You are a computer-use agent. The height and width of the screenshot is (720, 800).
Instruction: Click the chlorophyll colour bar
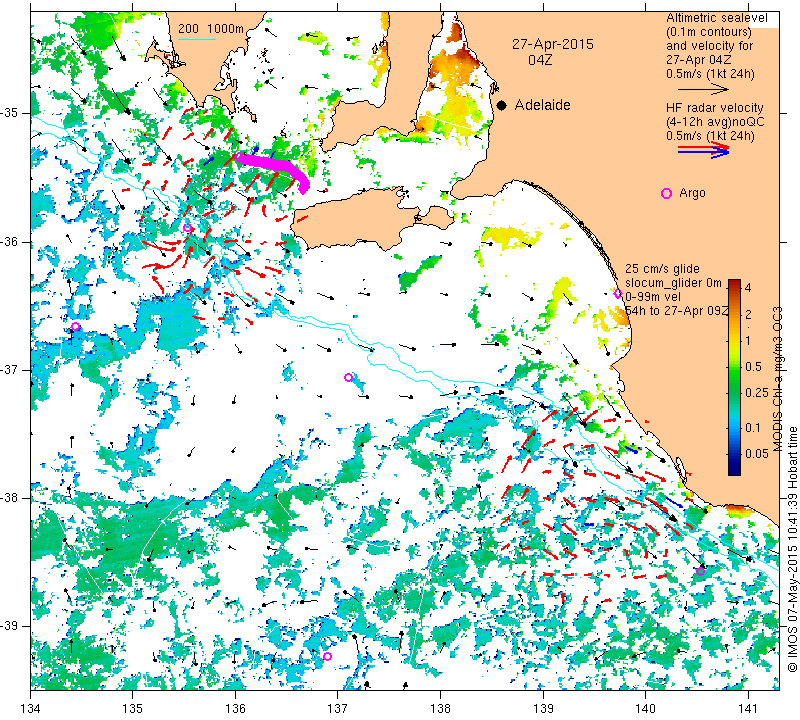[734, 377]
